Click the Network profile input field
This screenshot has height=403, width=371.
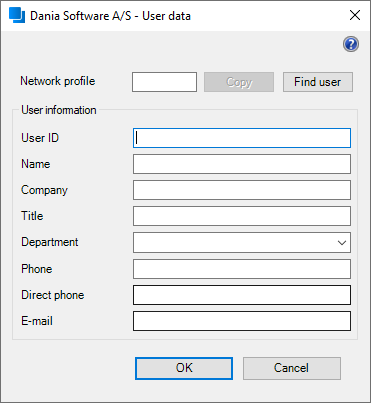164,82
